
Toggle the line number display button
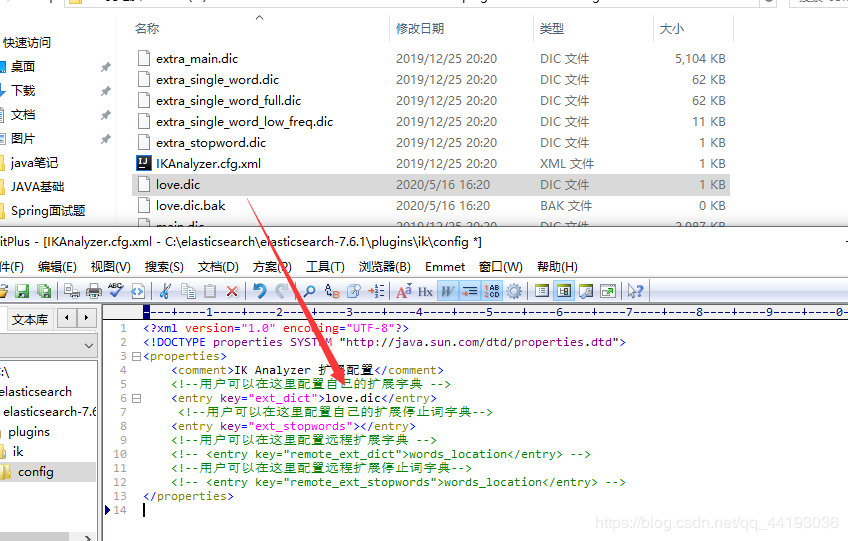point(492,291)
